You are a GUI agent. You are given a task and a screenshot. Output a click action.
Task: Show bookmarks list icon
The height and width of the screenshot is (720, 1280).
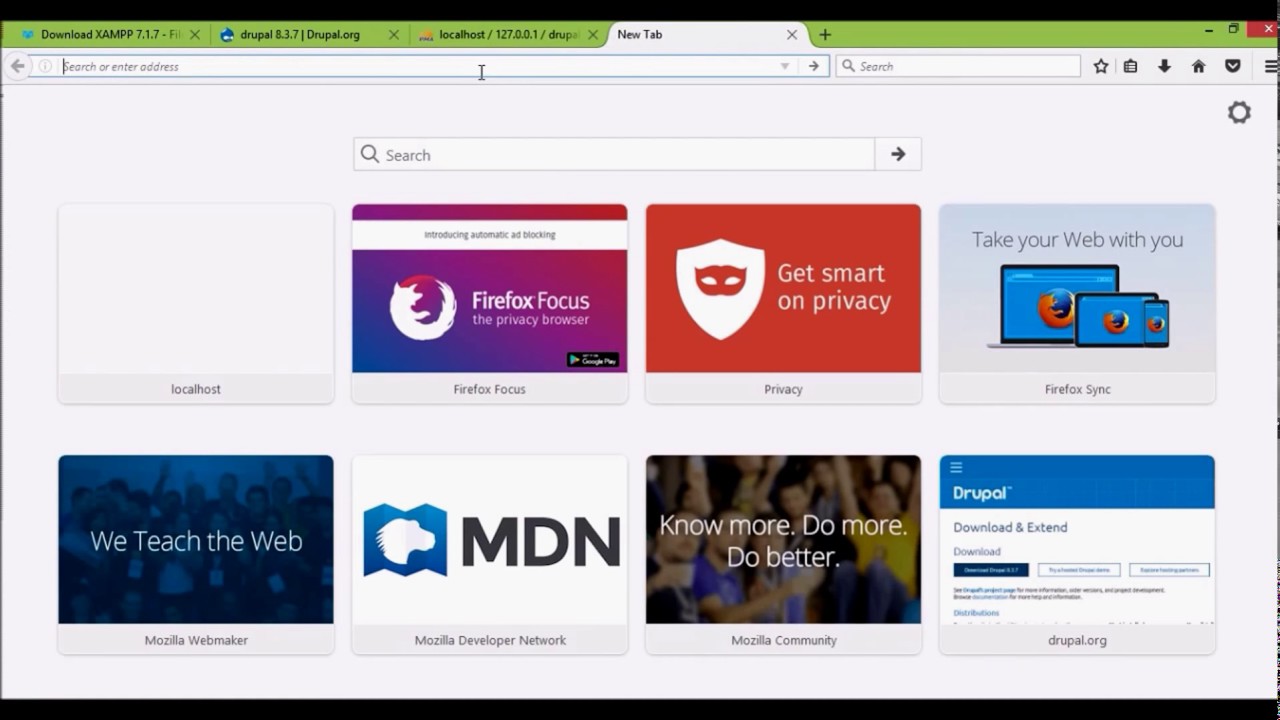1131,66
